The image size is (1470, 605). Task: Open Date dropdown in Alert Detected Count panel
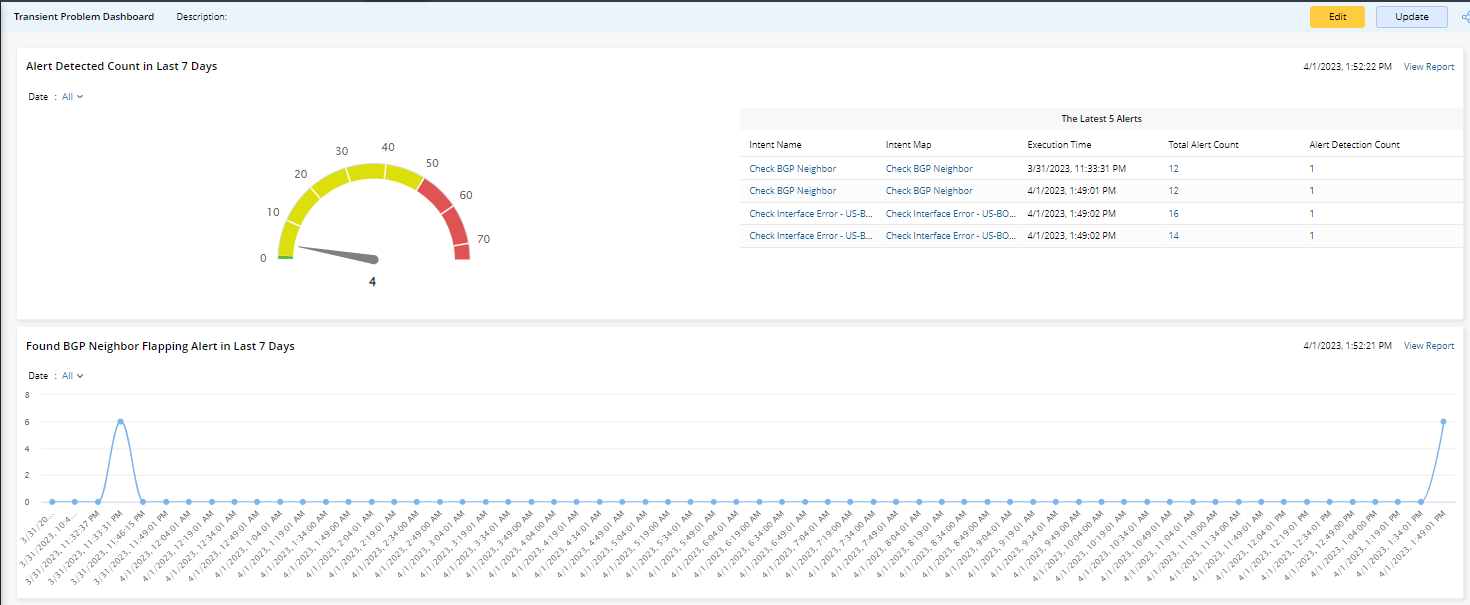click(72, 97)
